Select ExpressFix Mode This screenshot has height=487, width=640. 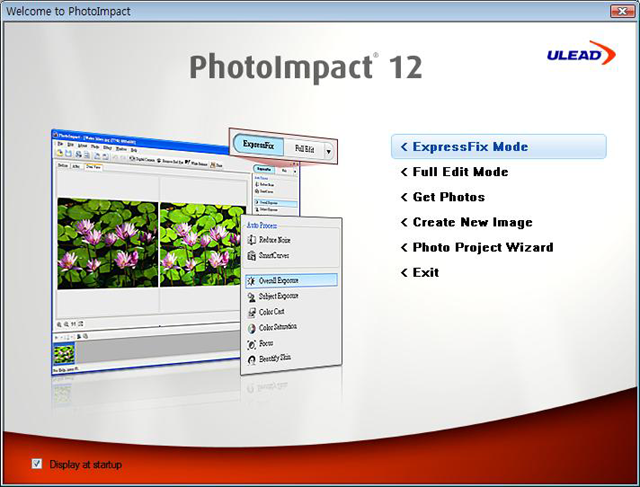pyautogui.click(x=498, y=147)
